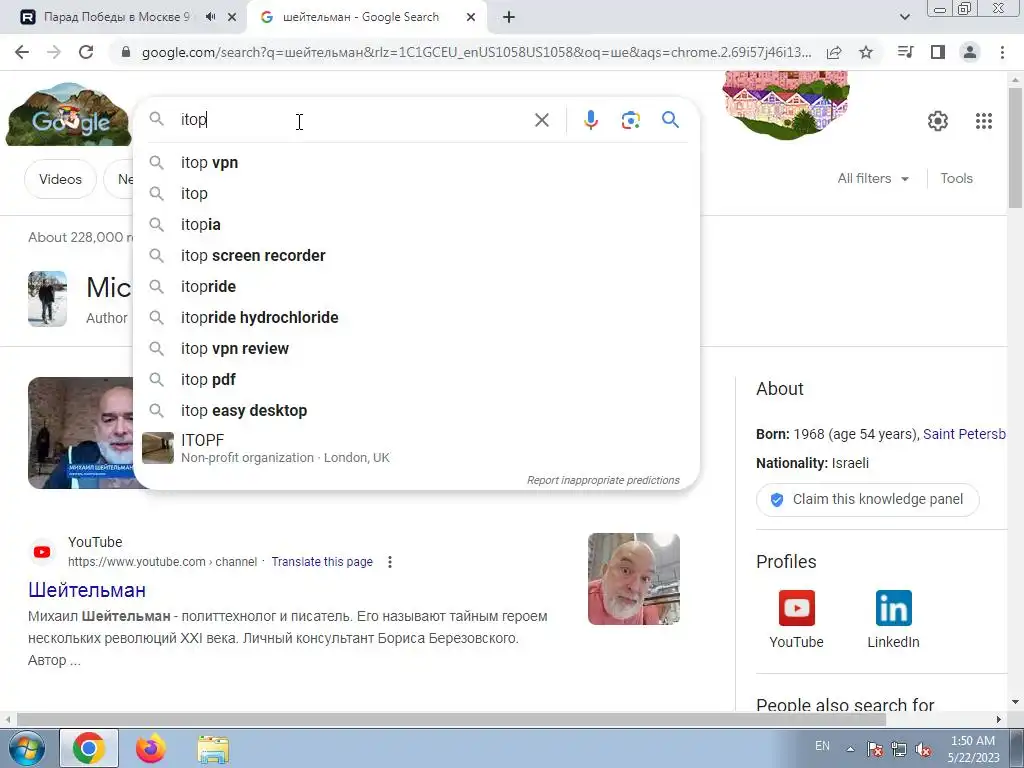This screenshot has width=1024, height=768.
Task: Open a new browser tab
Action: pyautogui.click(x=509, y=18)
